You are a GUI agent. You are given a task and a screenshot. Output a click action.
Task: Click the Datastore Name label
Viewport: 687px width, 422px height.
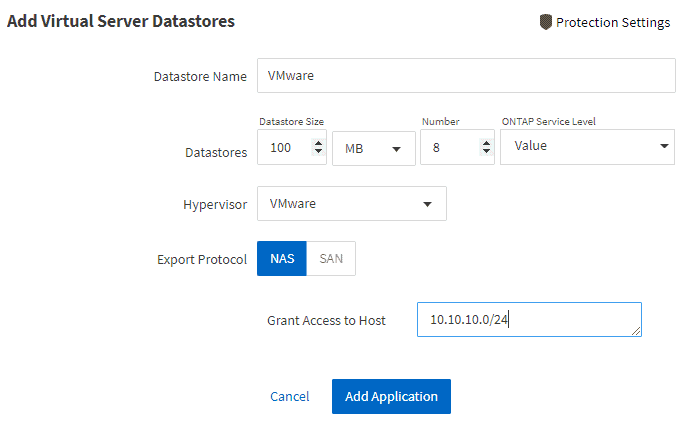pyautogui.click(x=200, y=77)
